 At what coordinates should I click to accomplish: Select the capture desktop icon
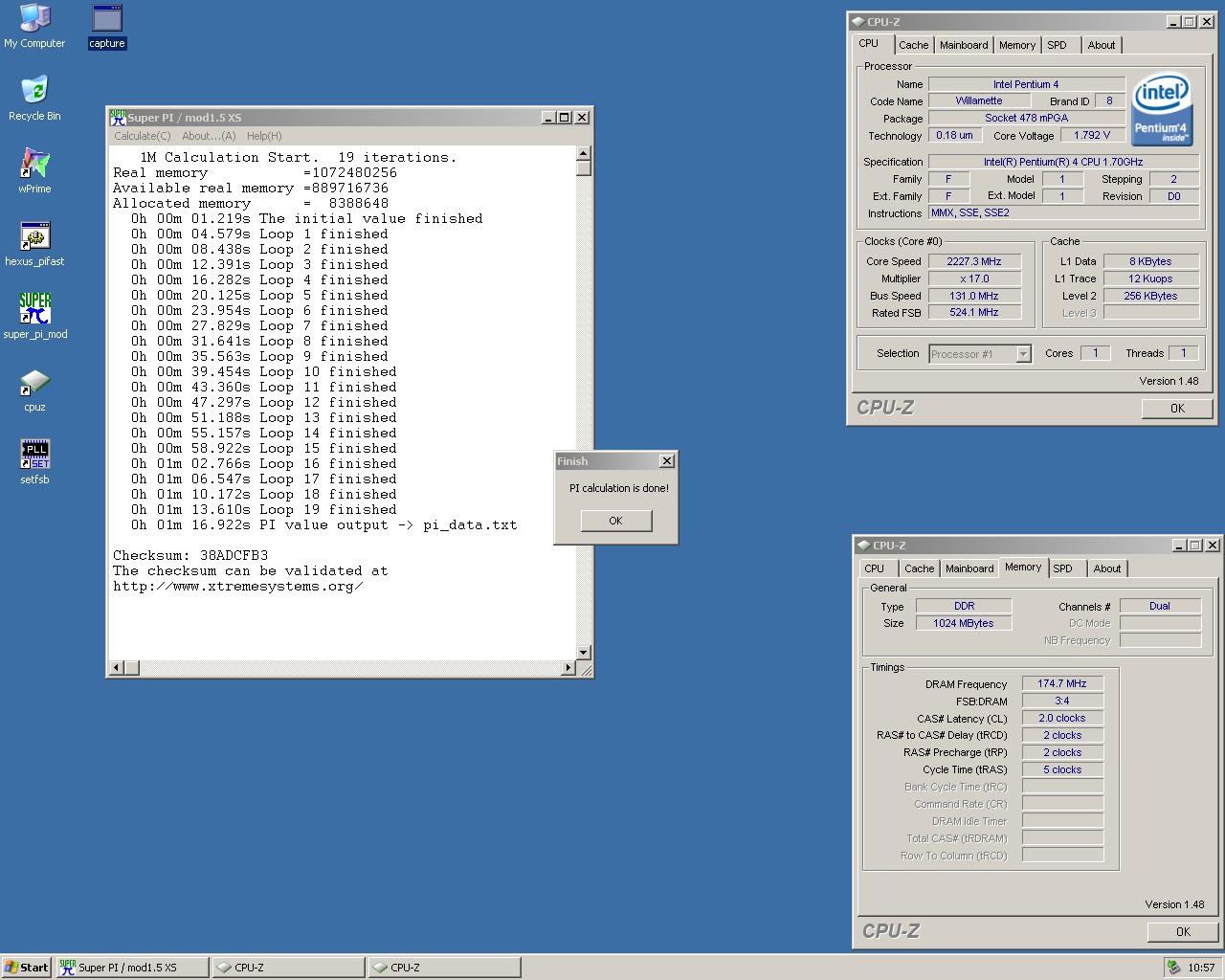tap(107, 27)
